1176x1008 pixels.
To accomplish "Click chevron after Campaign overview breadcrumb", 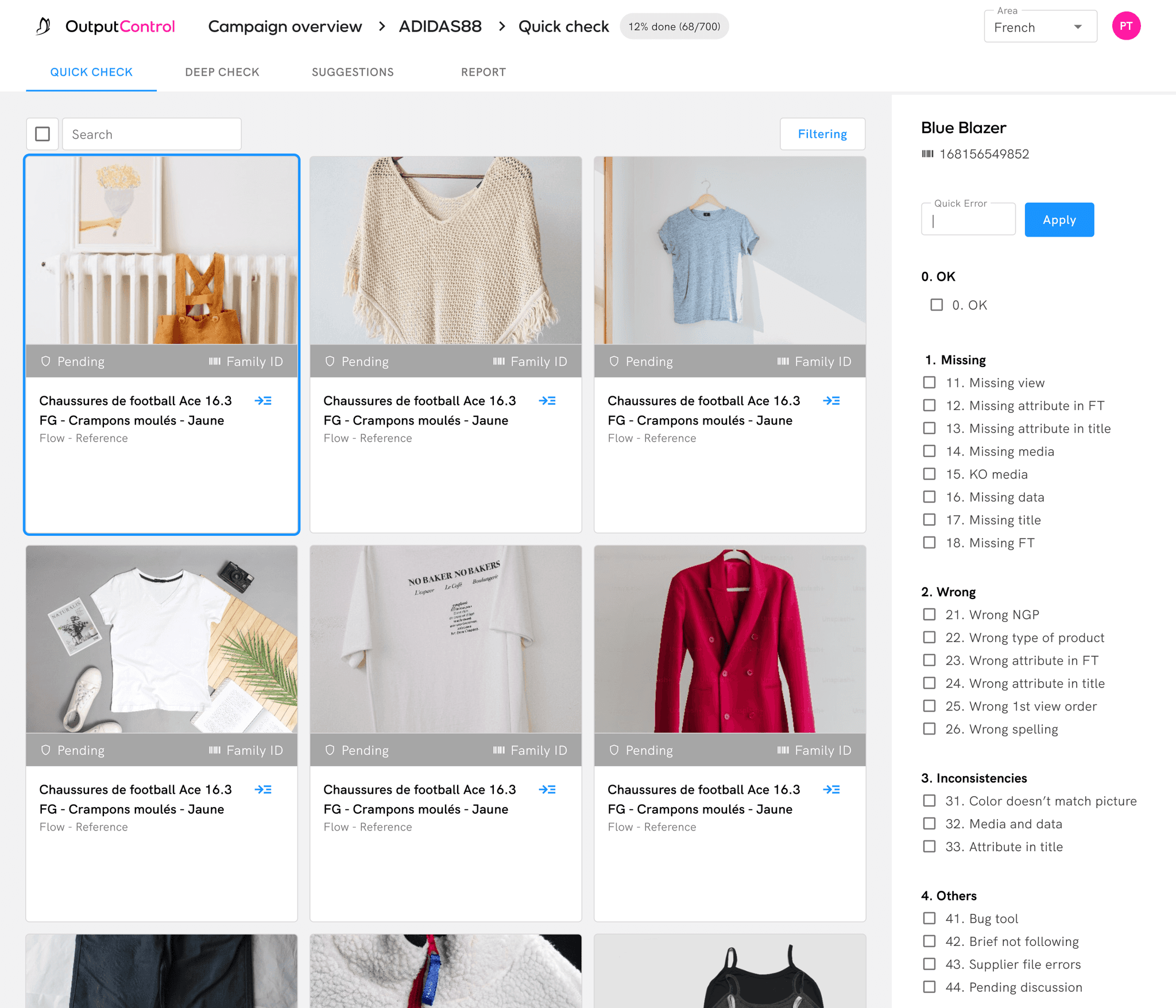I will [382, 26].
